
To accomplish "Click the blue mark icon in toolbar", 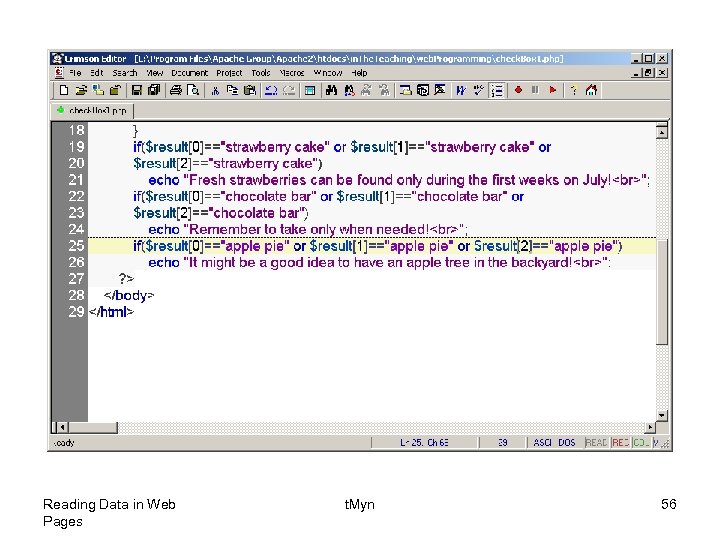I will pos(461,90).
